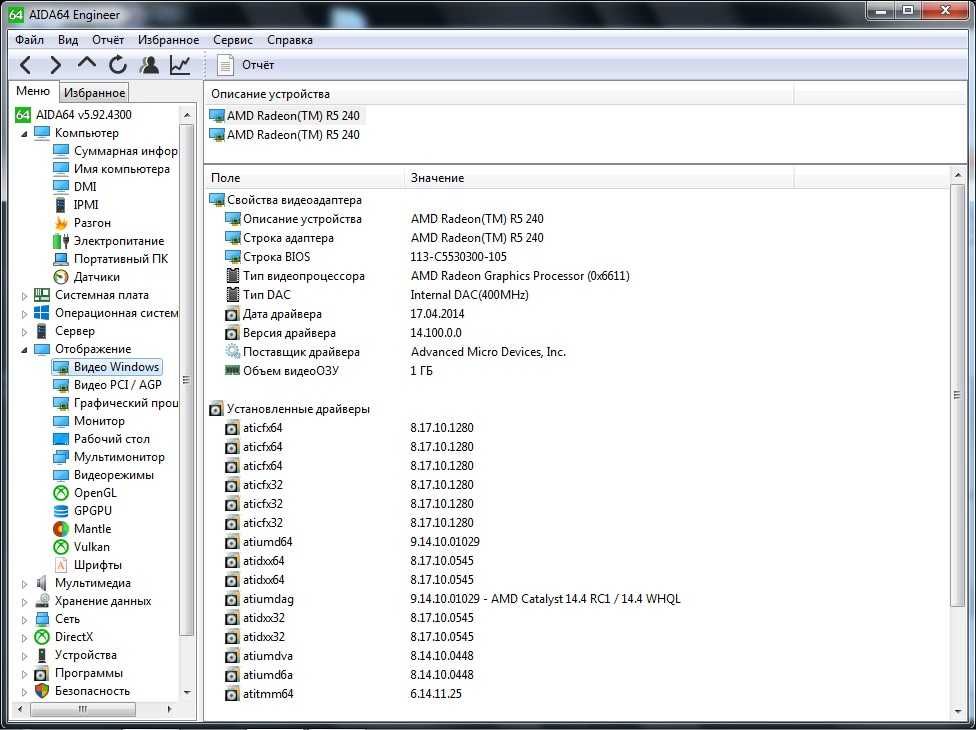Open the DMI tree item
The width and height of the screenshot is (976, 730).
coord(85,187)
